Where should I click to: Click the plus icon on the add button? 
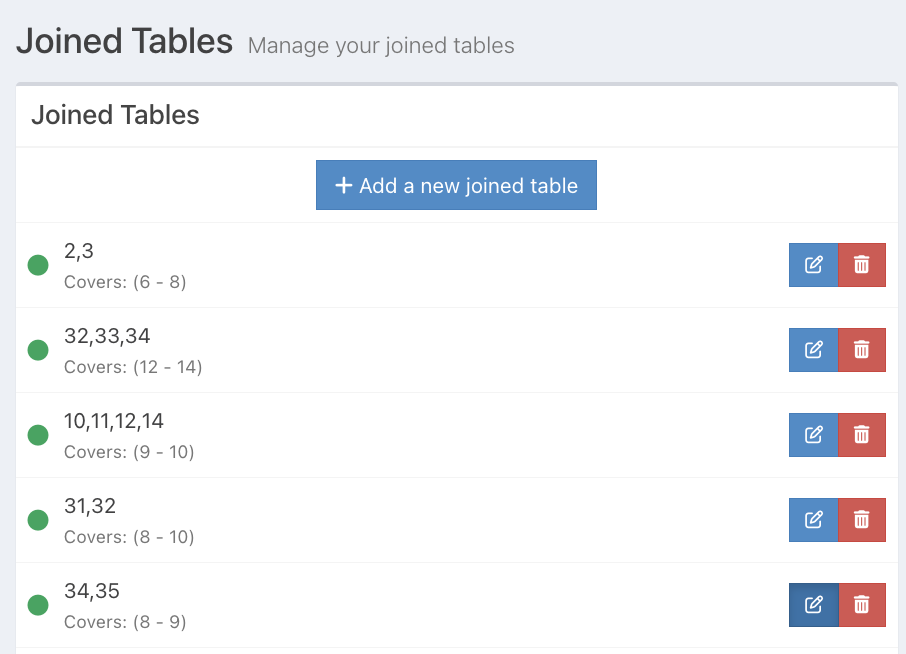click(343, 185)
